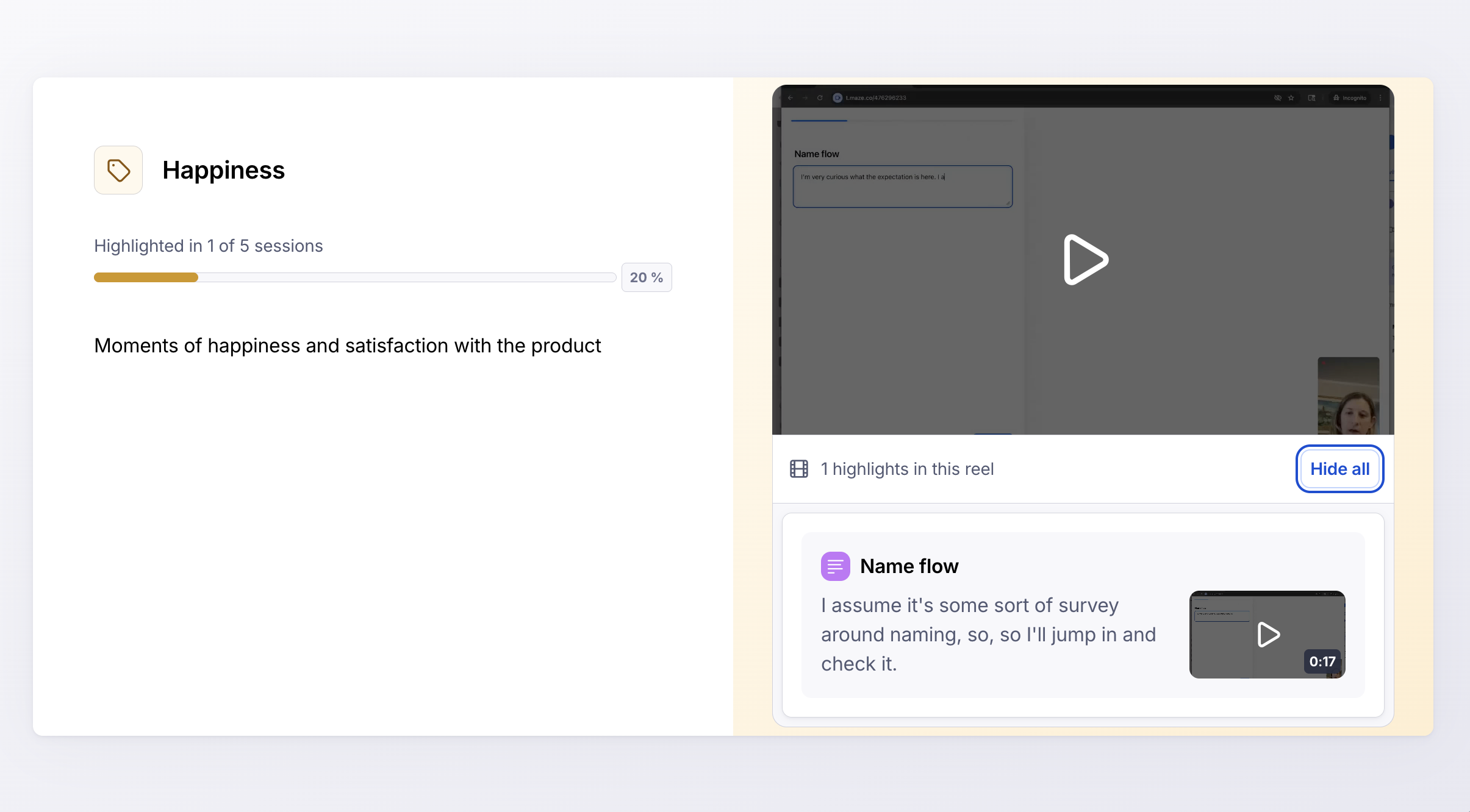Play the main highlight reel video

point(1085,260)
